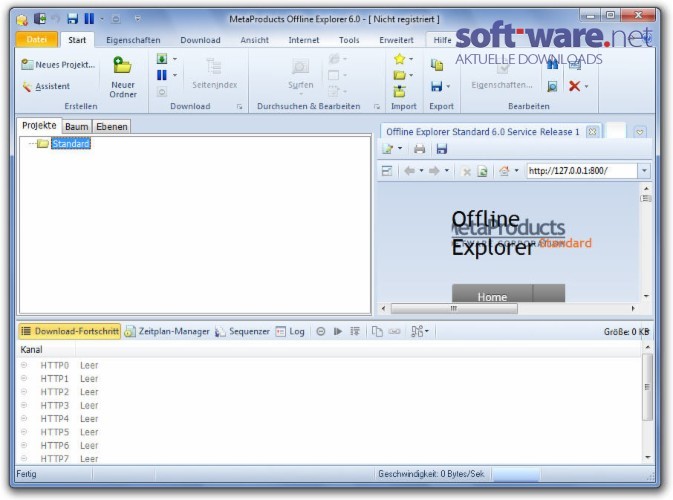Click the stop download icon below pause
Viewport: 673px width, 500px height.
point(162,91)
